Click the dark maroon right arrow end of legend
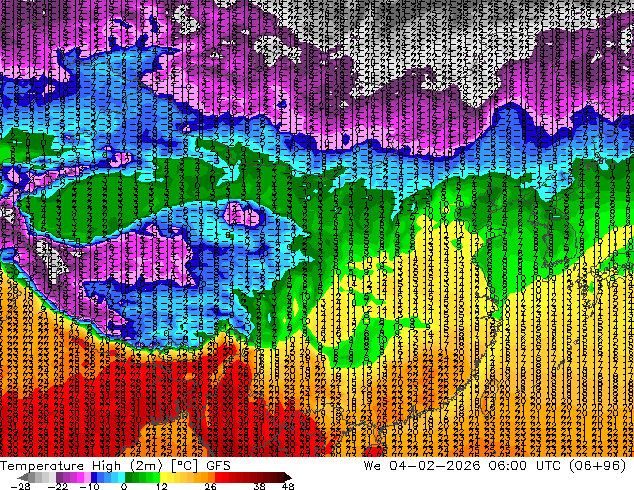The image size is (634, 490). click(288, 477)
